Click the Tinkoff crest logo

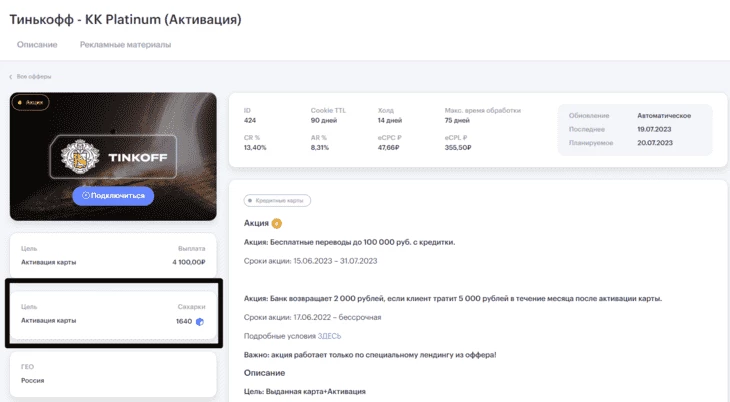click(x=80, y=157)
